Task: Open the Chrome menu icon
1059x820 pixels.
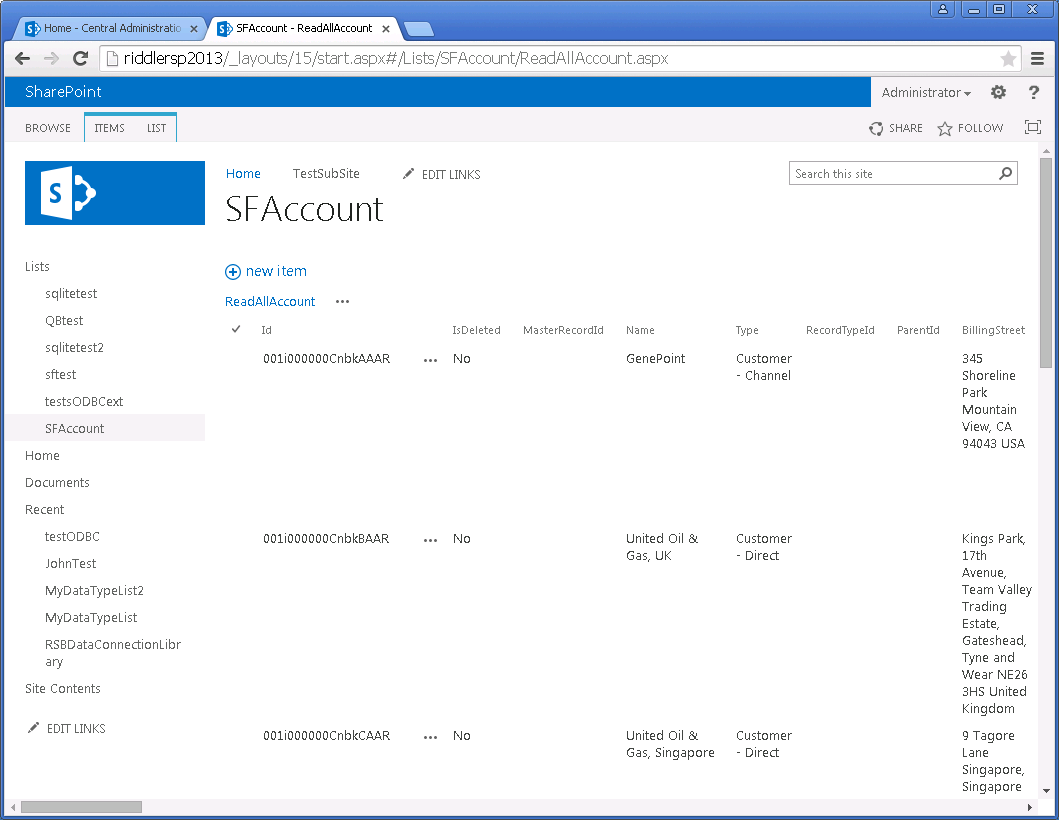Action: click(1037, 59)
